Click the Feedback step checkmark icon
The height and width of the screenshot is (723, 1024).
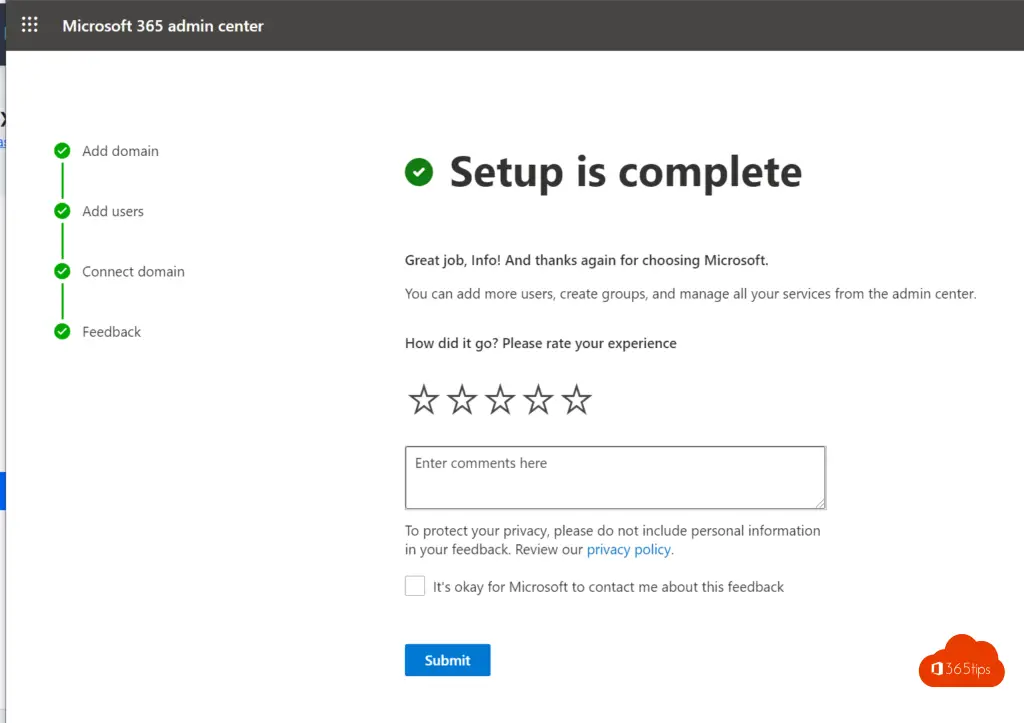[62, 331]
